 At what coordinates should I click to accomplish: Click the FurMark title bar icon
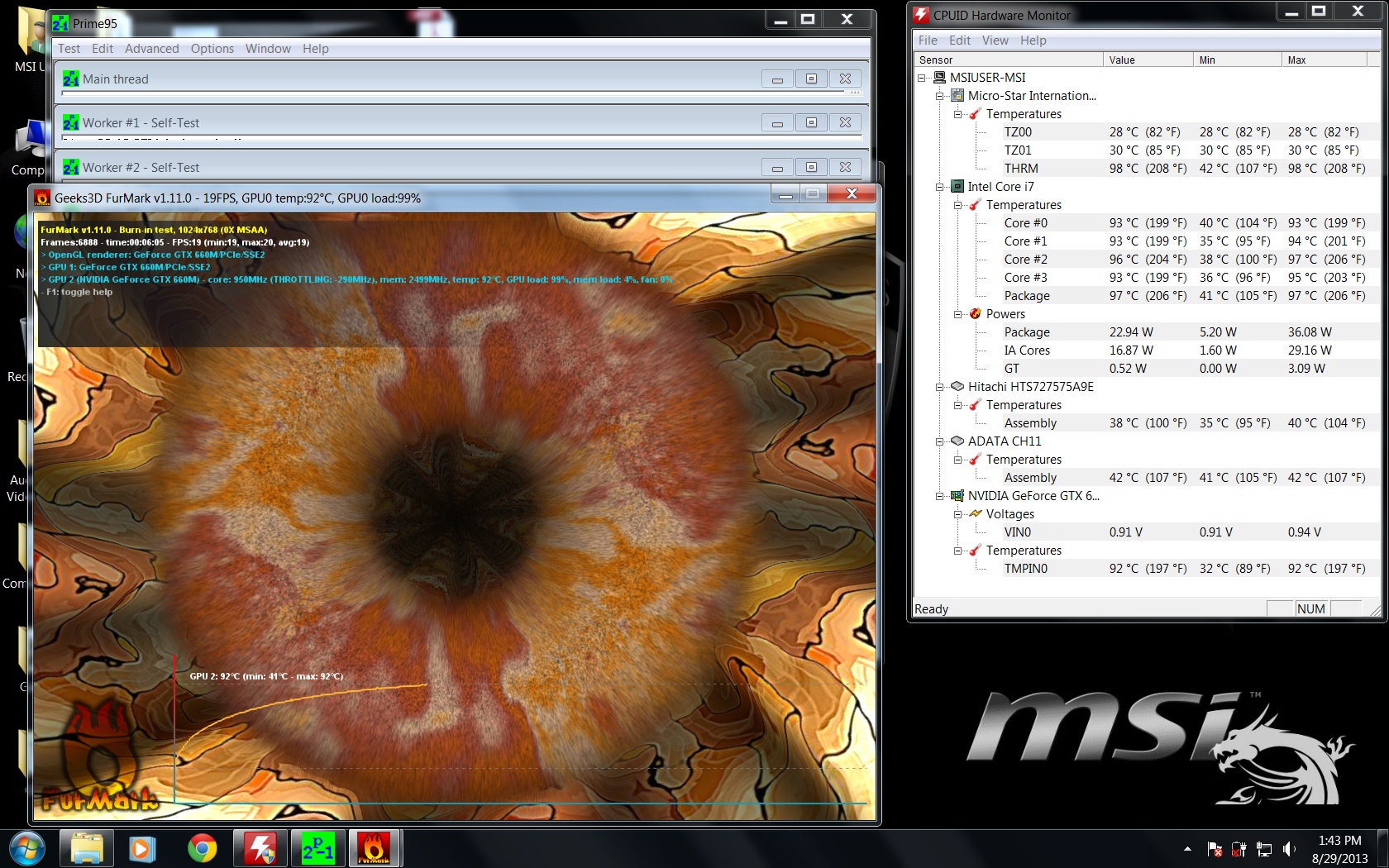(x=42, y=198)
